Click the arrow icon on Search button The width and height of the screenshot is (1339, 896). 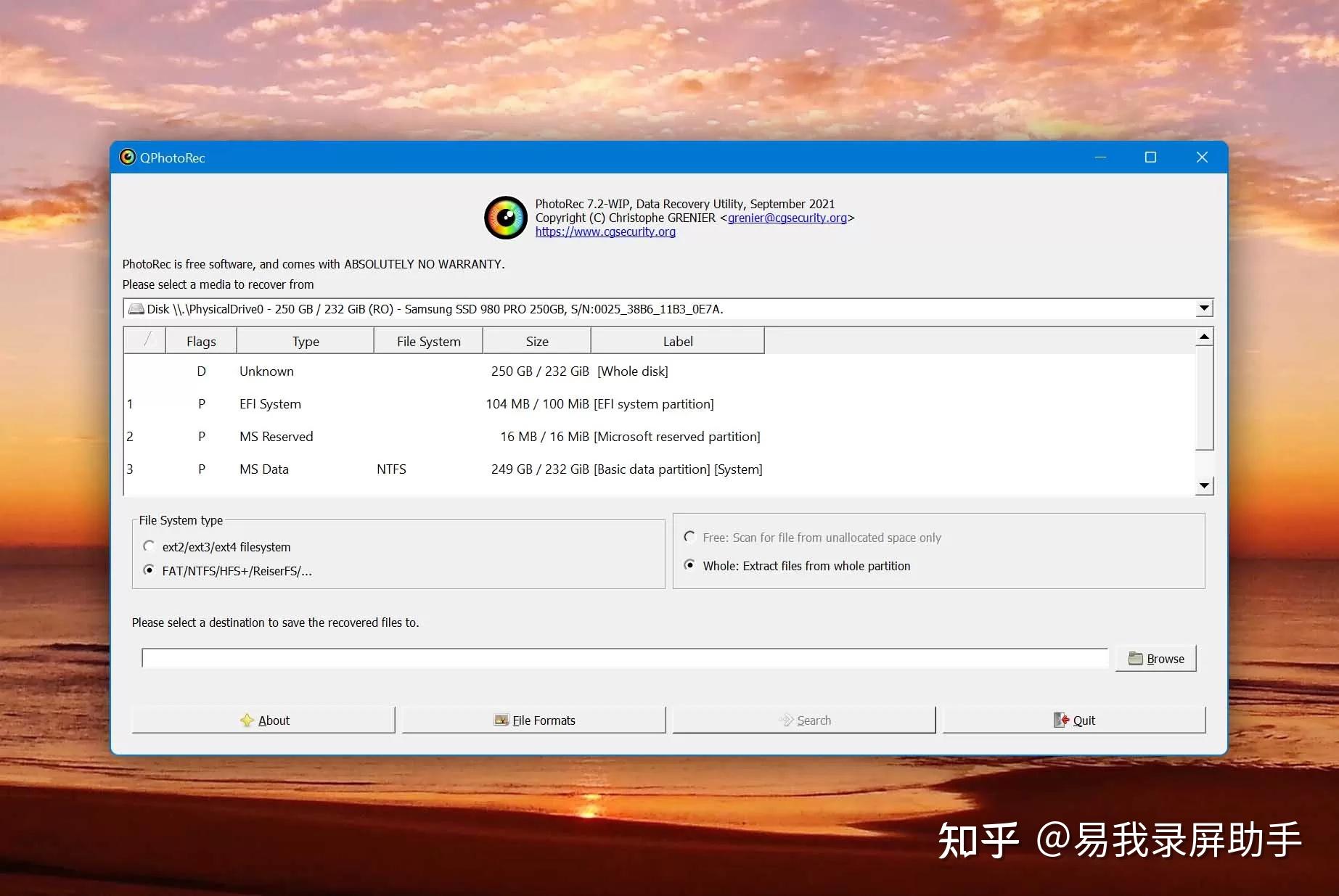click(786, 720)
